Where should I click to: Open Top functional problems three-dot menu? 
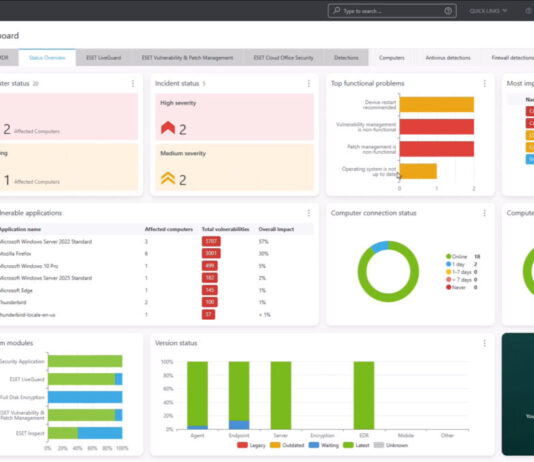484,83
